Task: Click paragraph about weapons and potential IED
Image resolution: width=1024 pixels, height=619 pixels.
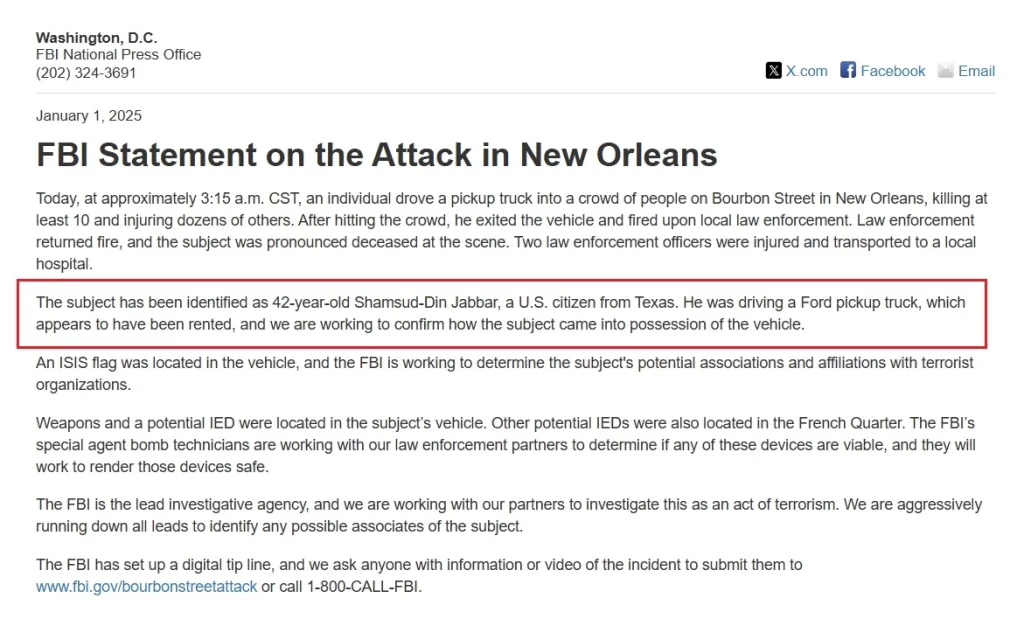Action: coord(505,445)
